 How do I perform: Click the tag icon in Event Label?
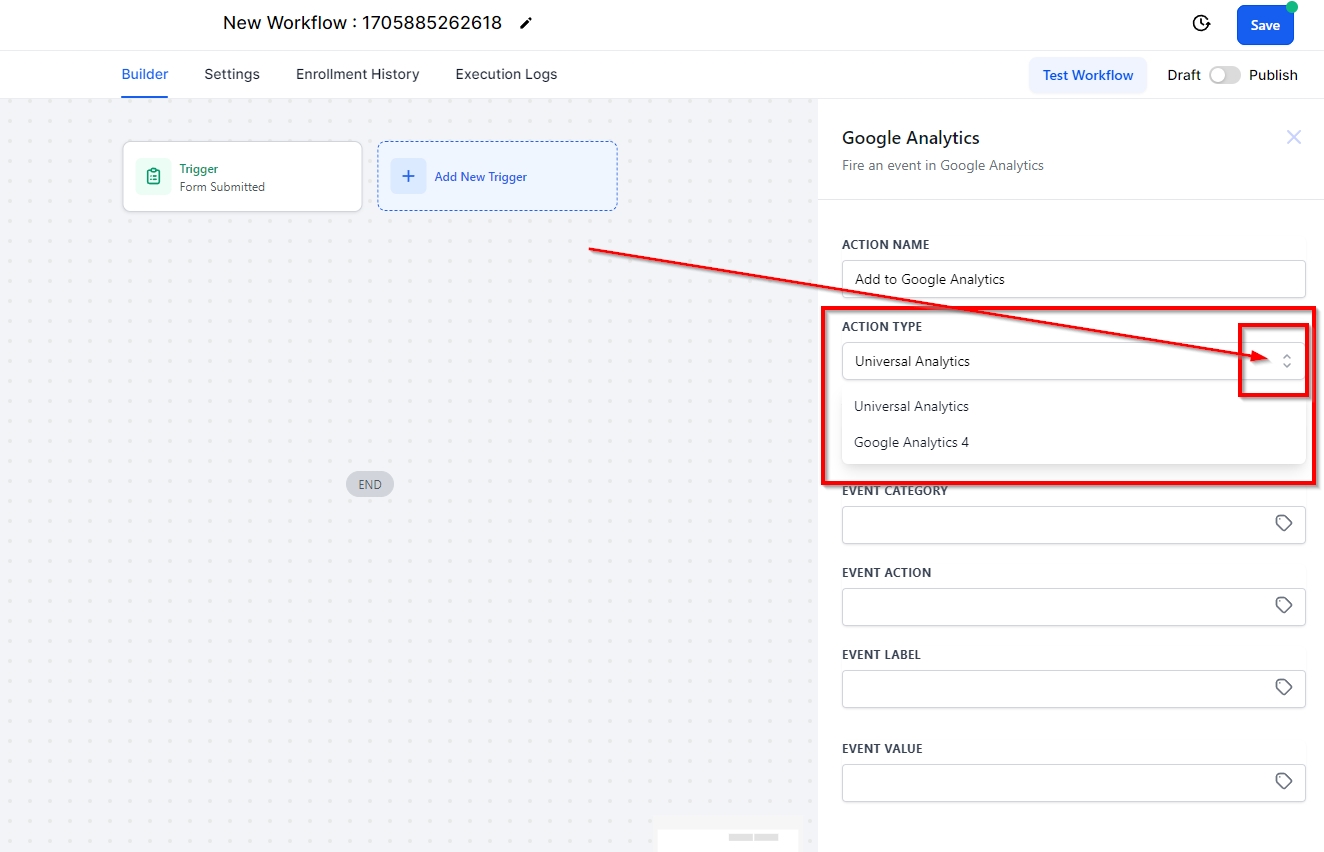pyautogui.click(x=1284, y=687)
